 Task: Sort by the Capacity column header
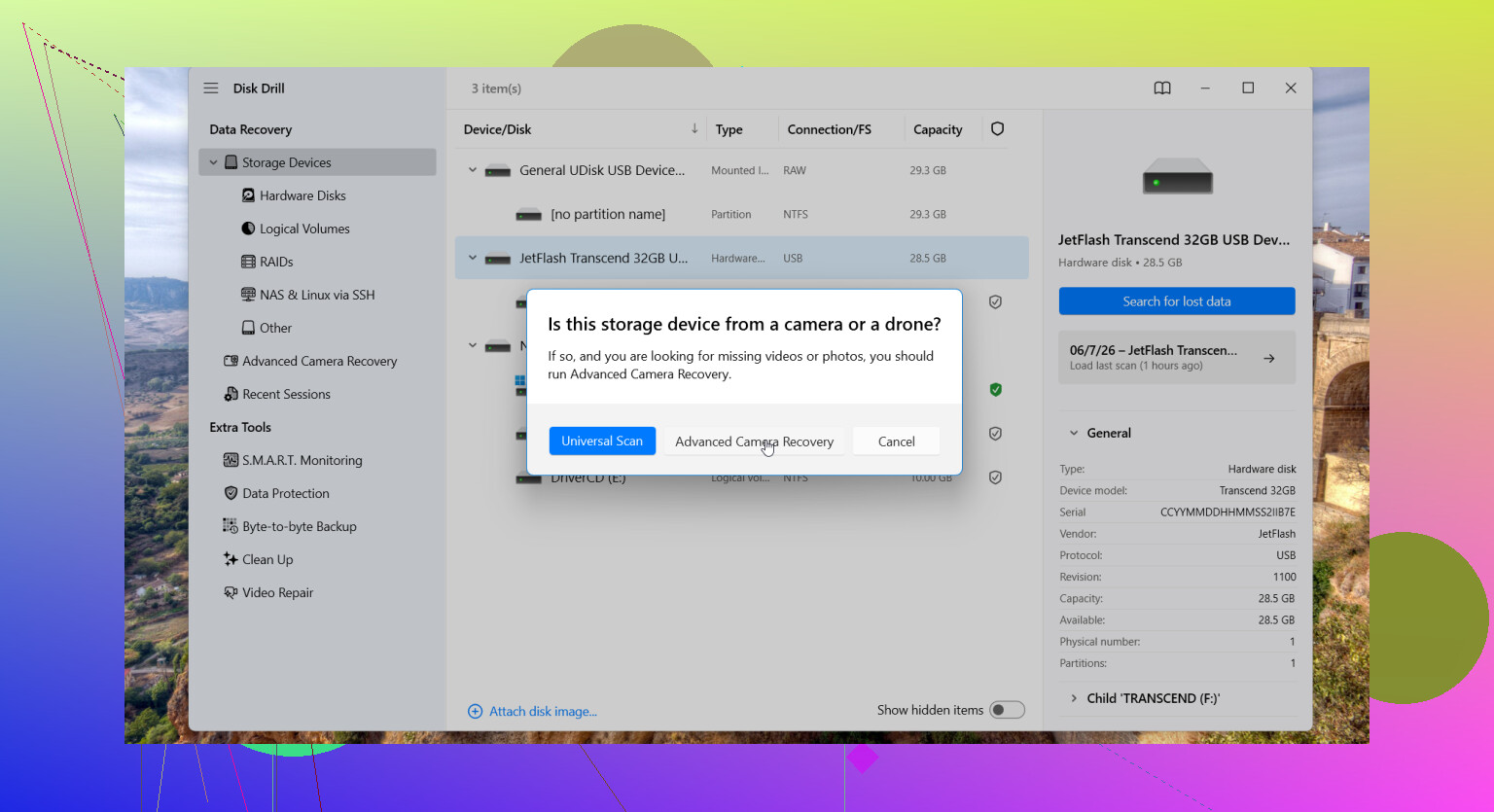click(938, 129)
